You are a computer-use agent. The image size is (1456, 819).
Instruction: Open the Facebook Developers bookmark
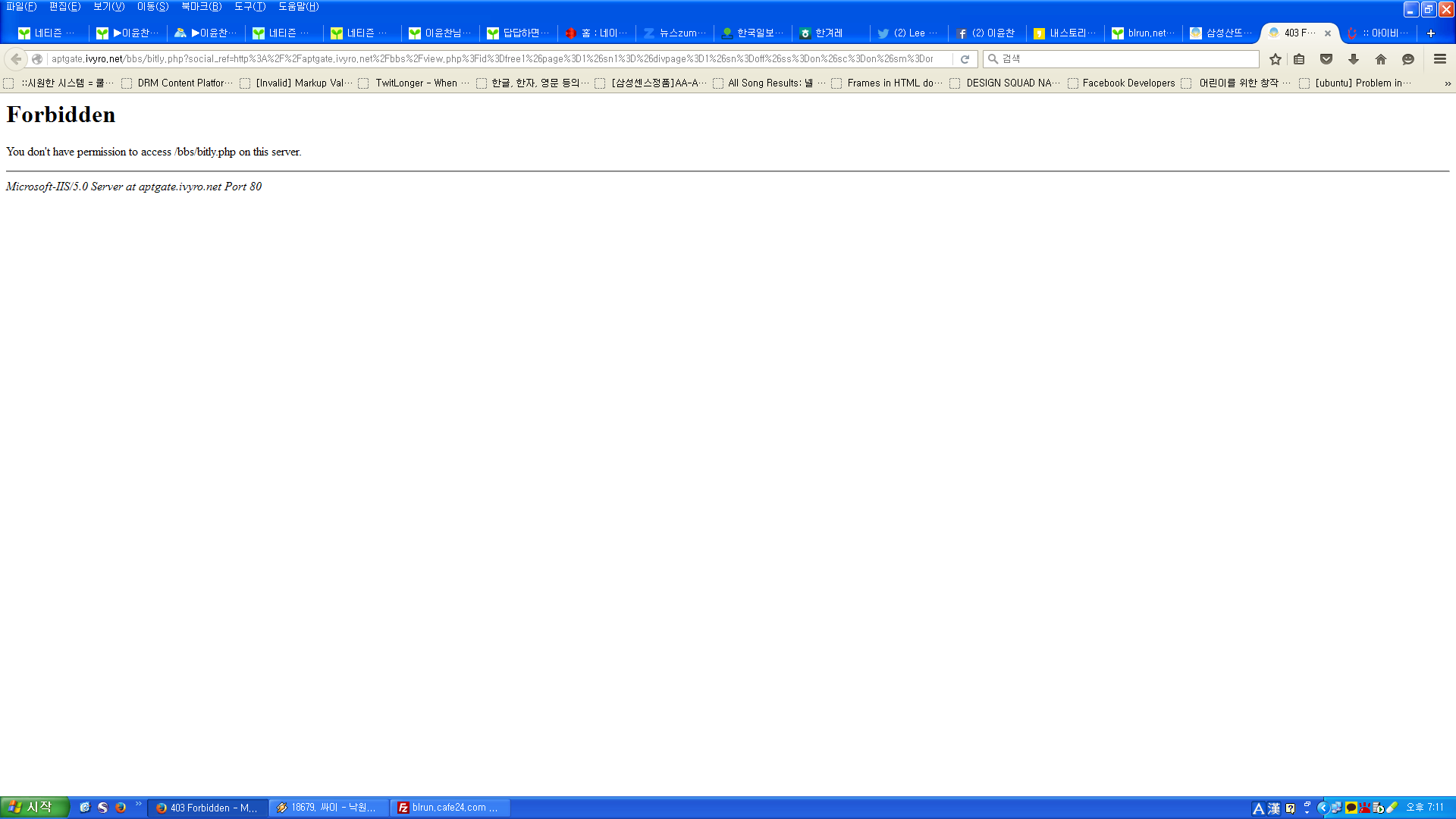(1128, 83)
